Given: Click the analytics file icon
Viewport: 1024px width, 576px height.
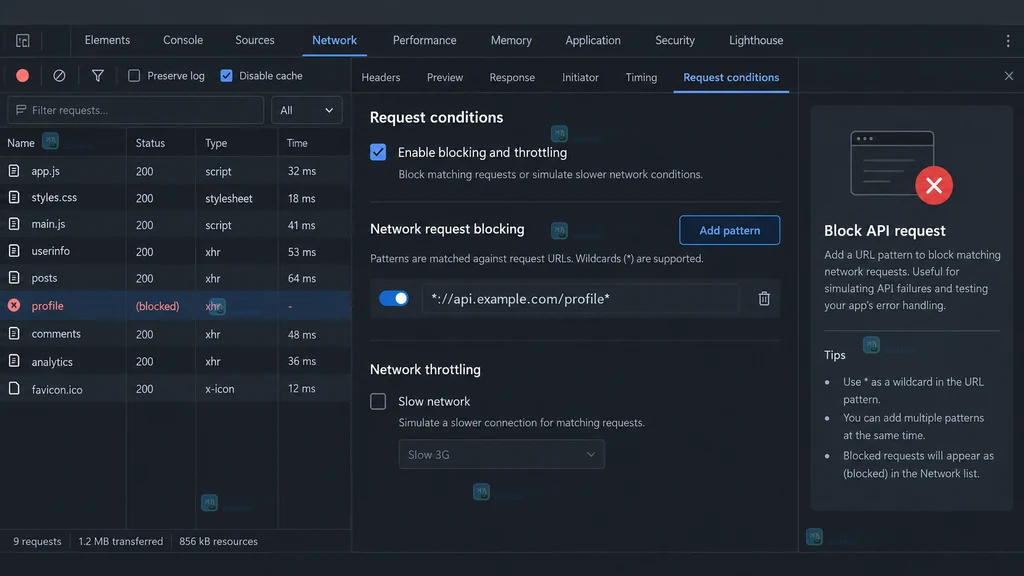Looking at the screenshot, I should pyautogui.click(x=14, y=361).
